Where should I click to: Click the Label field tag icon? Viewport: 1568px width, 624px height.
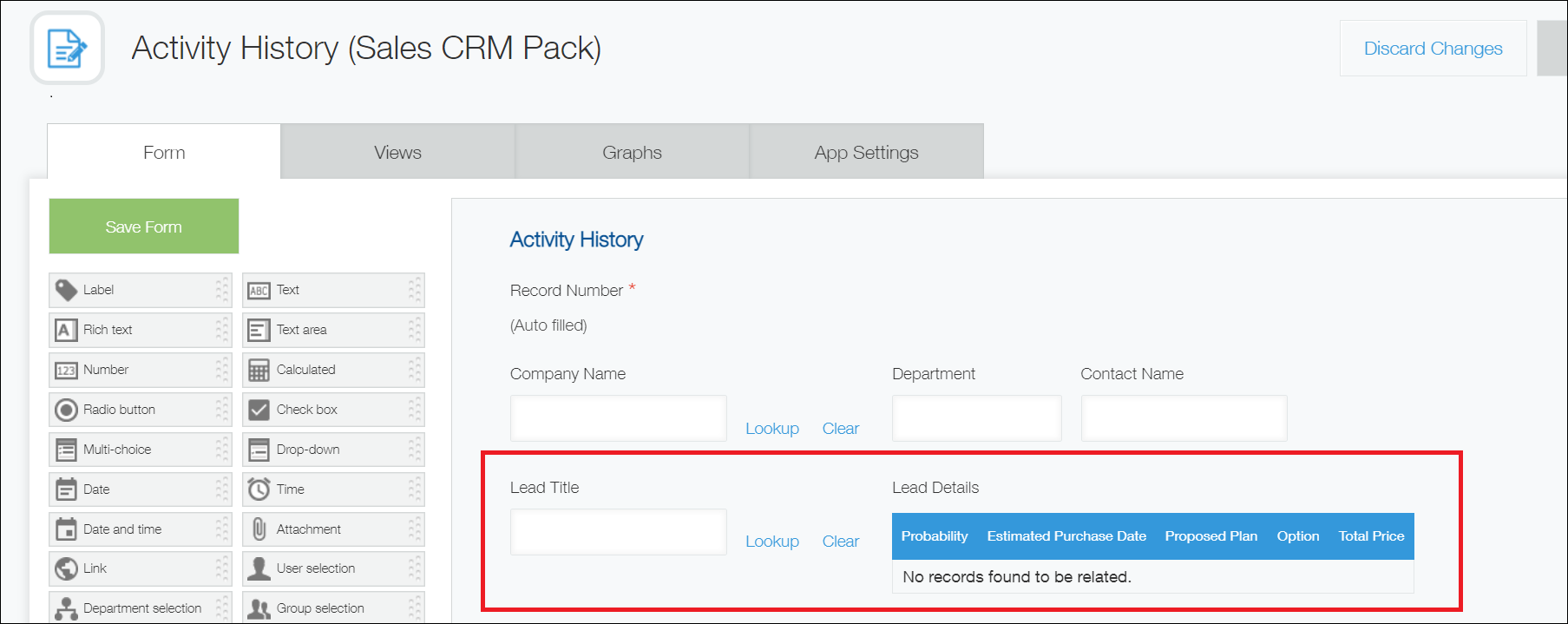click(66, 290)
